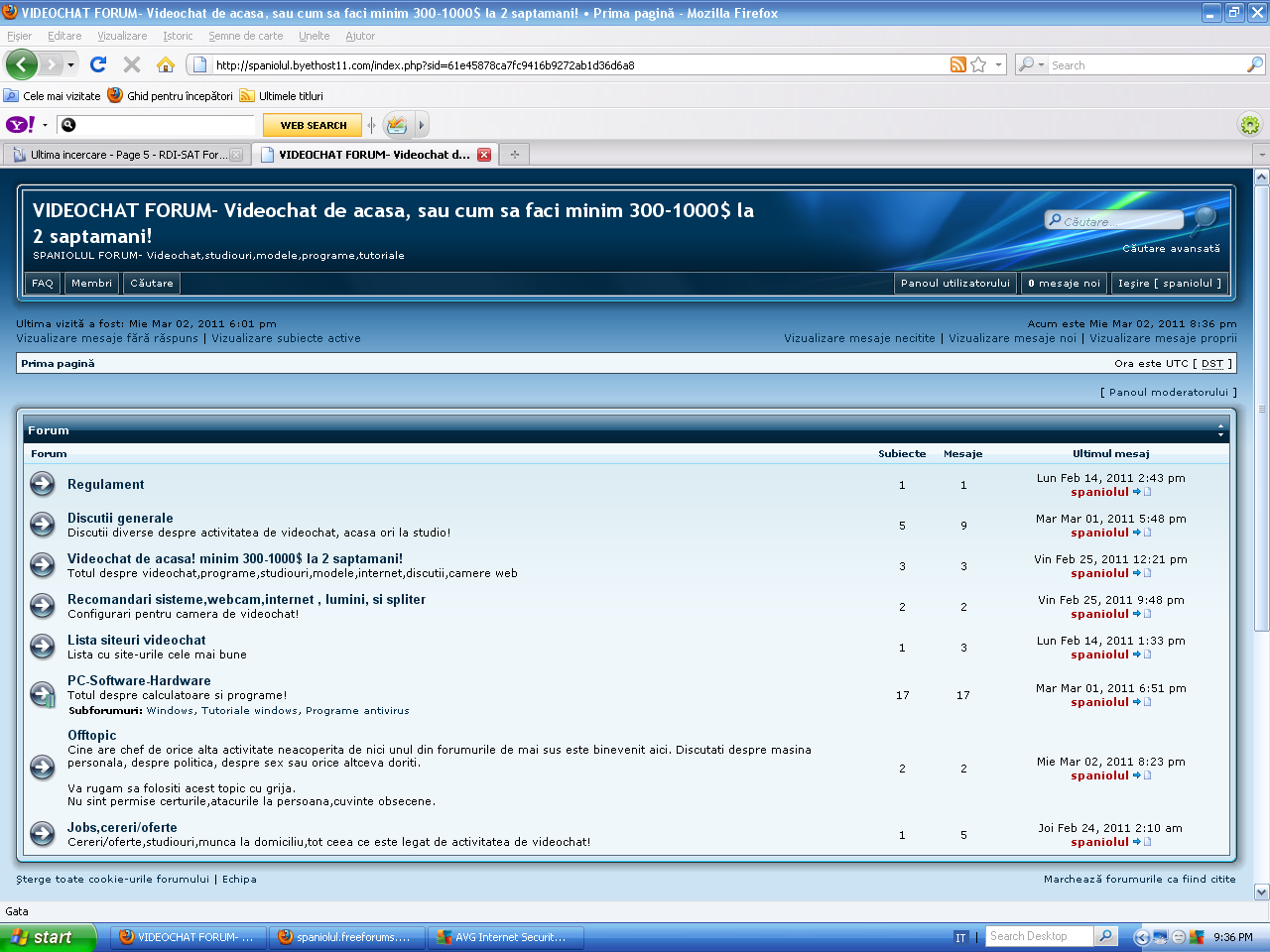Click the Offtopic forum status icon

coord(42,768)
